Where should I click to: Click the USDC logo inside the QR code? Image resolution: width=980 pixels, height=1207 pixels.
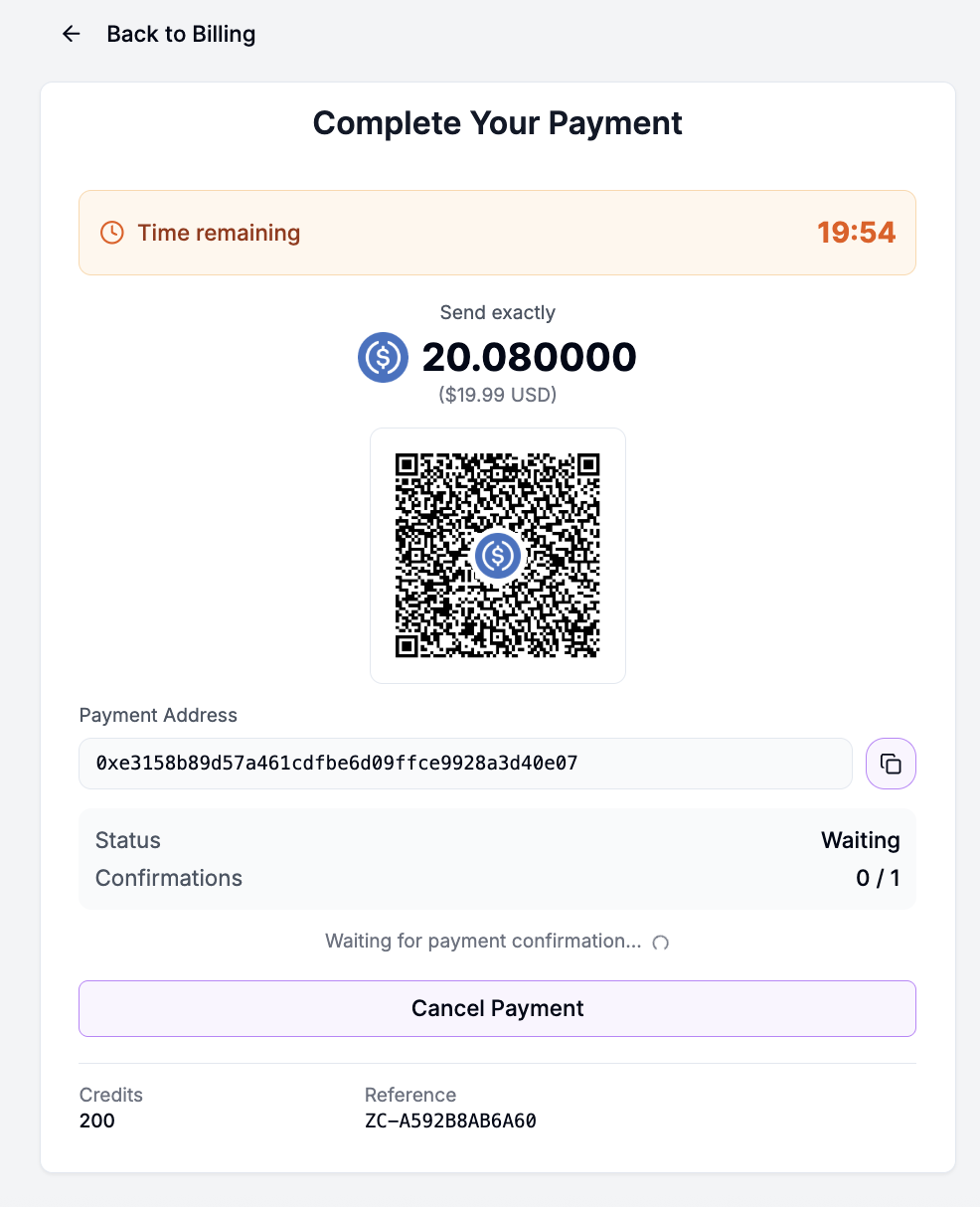click(x=497, y=556)
